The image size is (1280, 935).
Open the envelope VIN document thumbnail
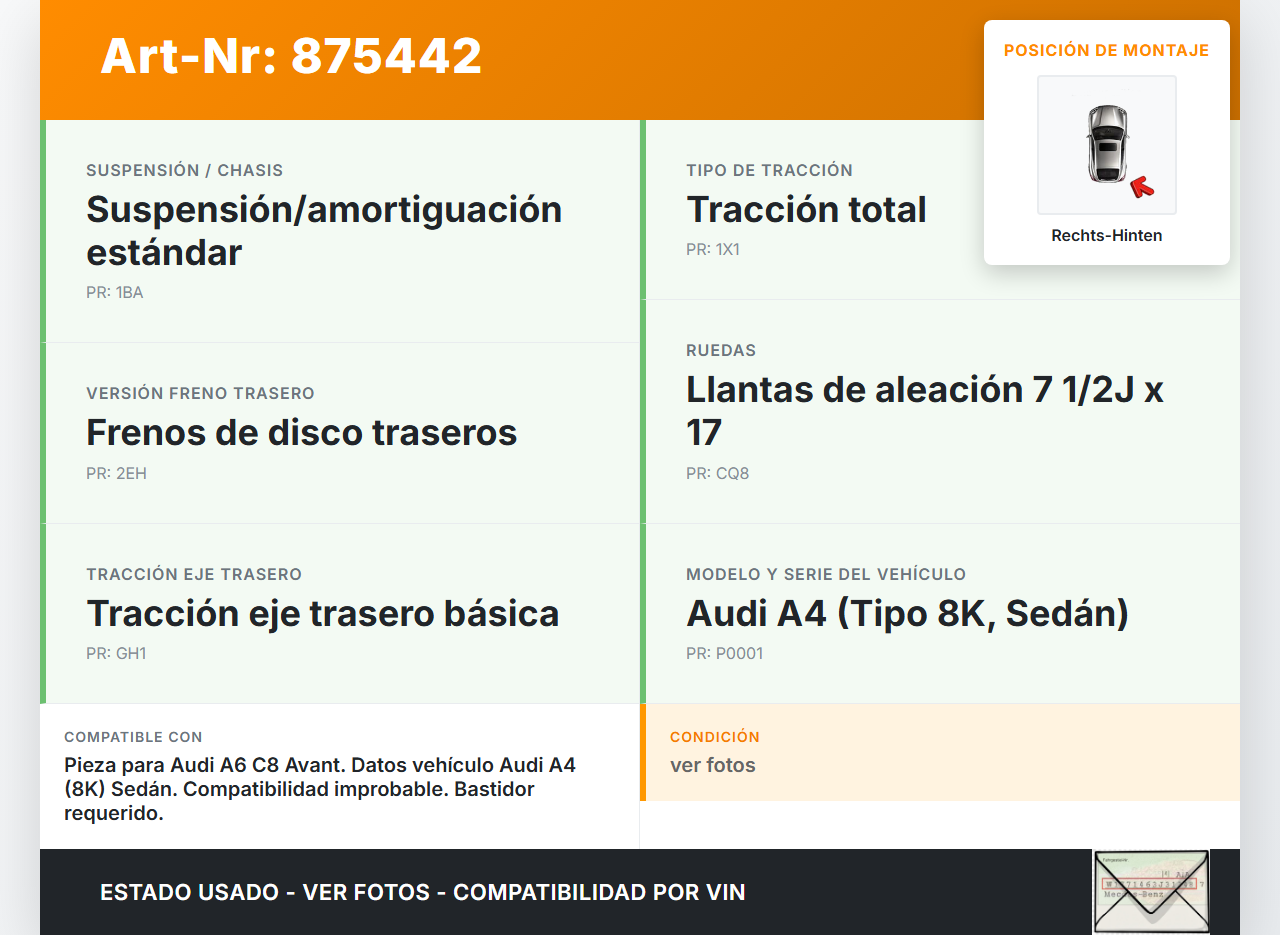(1151, 892)
